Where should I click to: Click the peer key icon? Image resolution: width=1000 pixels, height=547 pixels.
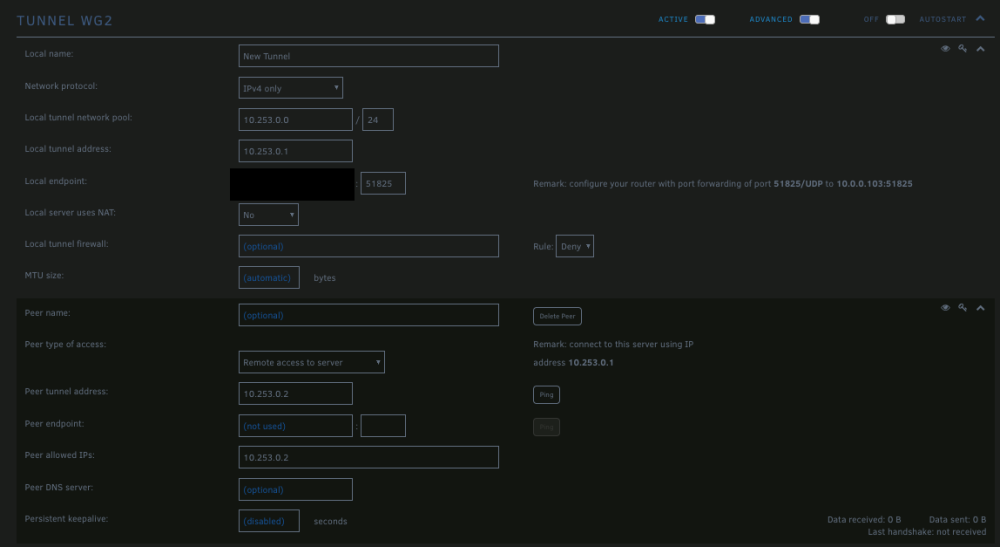(x=962, y=307)
